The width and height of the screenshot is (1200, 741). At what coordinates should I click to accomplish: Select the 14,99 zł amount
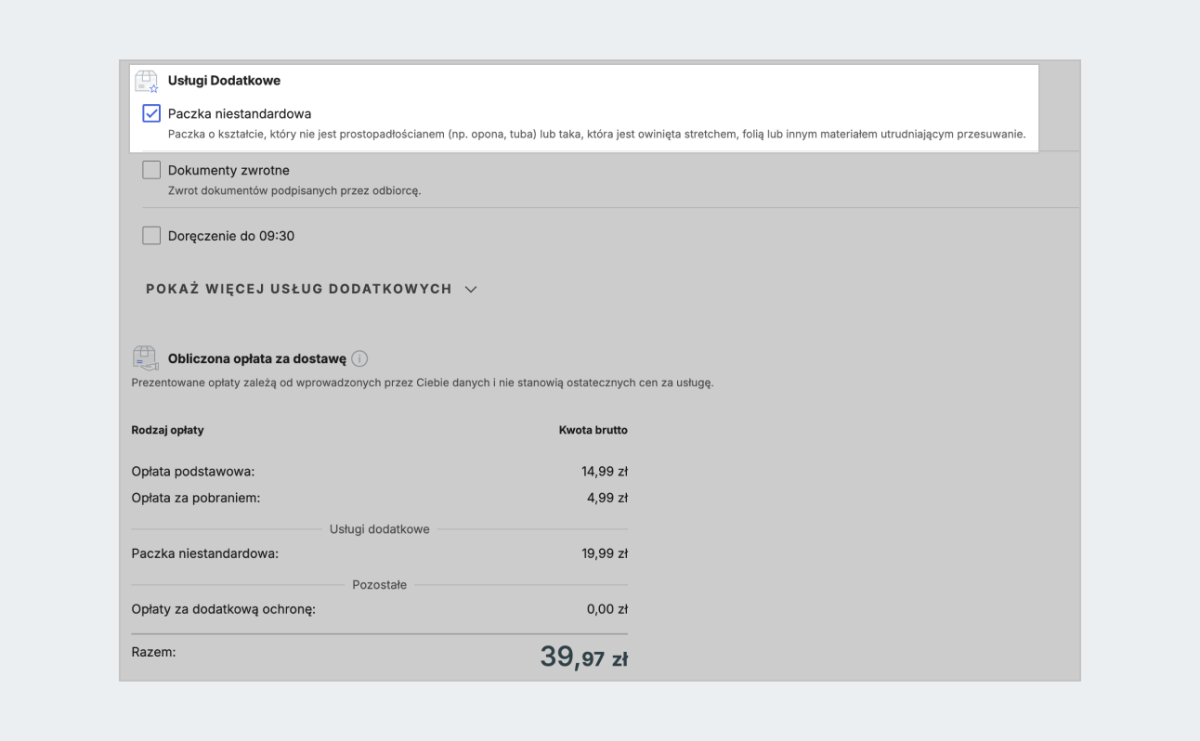(604, 472)
